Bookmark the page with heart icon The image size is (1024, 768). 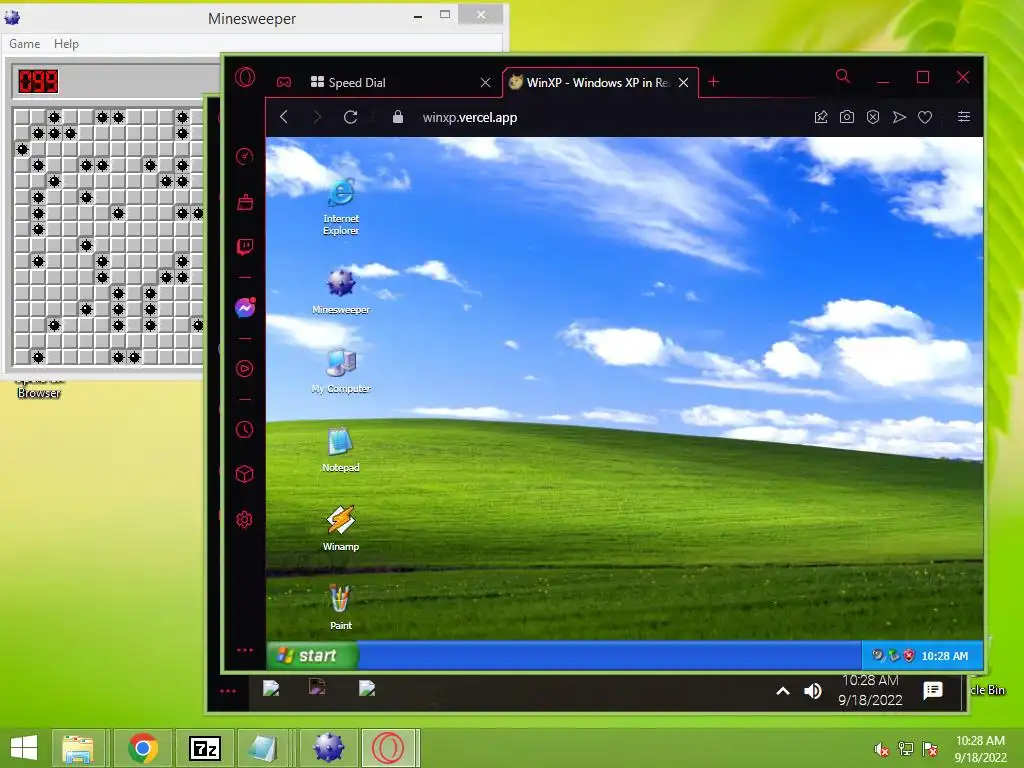point(925,118)
